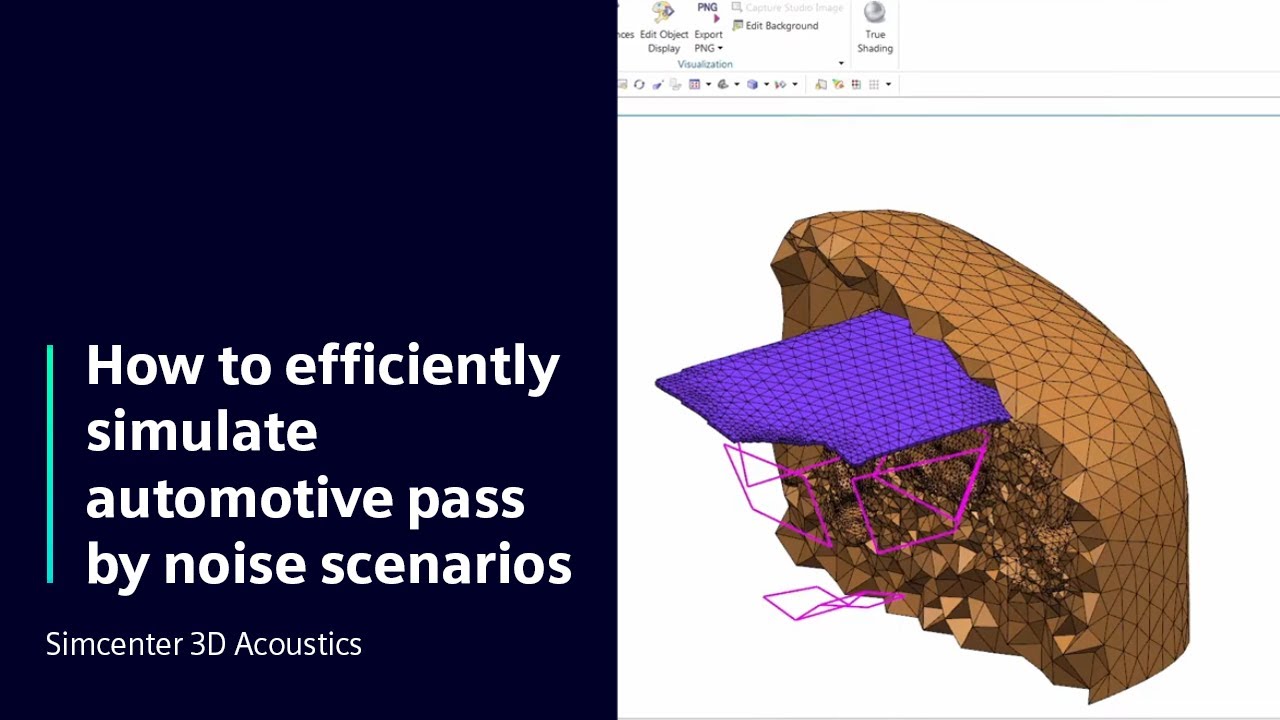Click the gray dotted grid icon
The width and height of the screenshot is (1280, 720).
874,85
